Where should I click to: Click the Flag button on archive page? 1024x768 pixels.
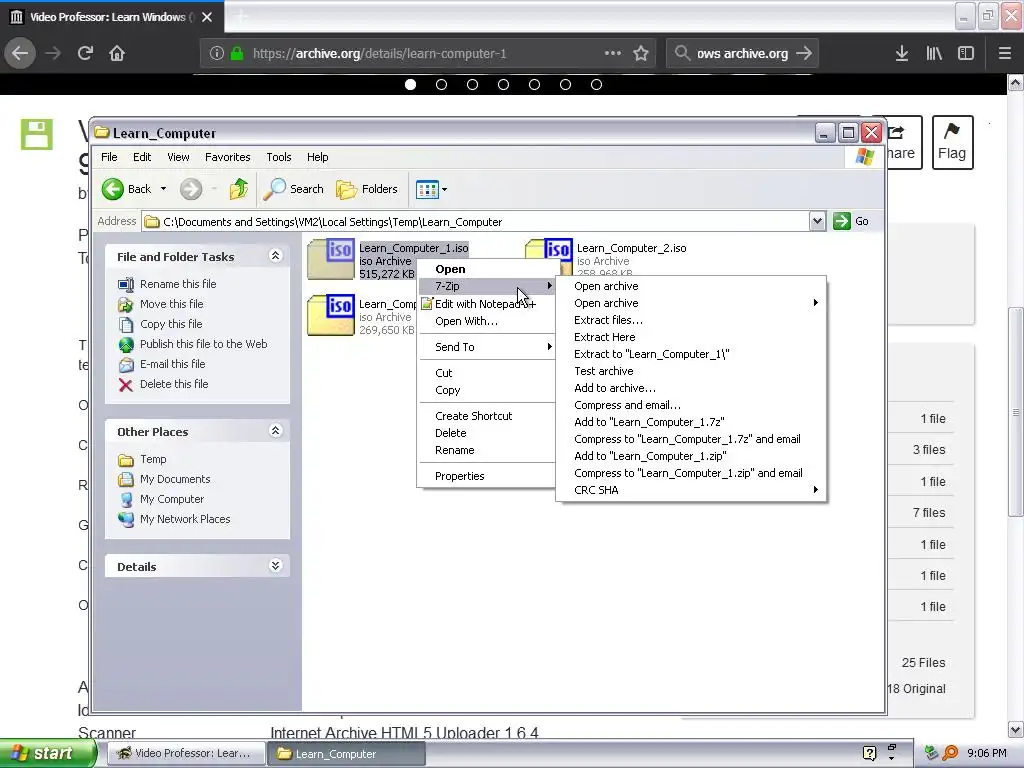click(x=952, y=142)
